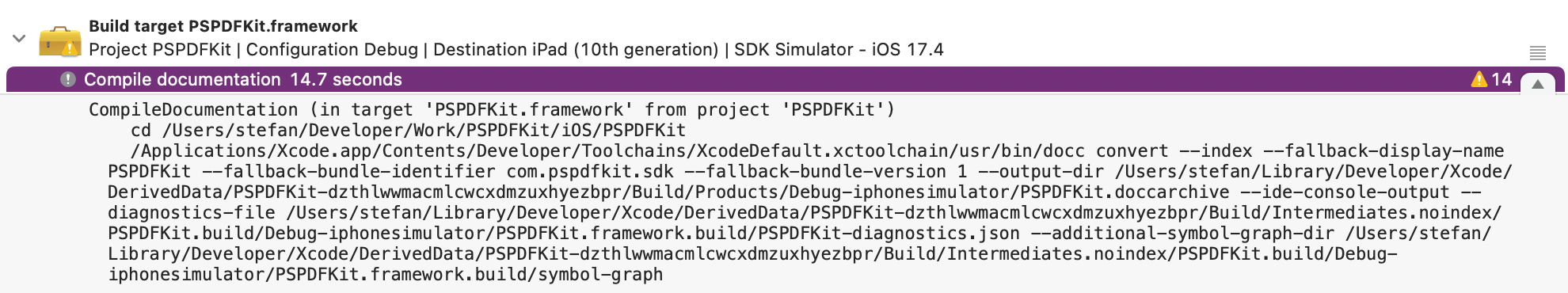This screenshot has height=293, width=1568.
Task: Click the docc convert --index command line
Action: click(x=817, y=150)
